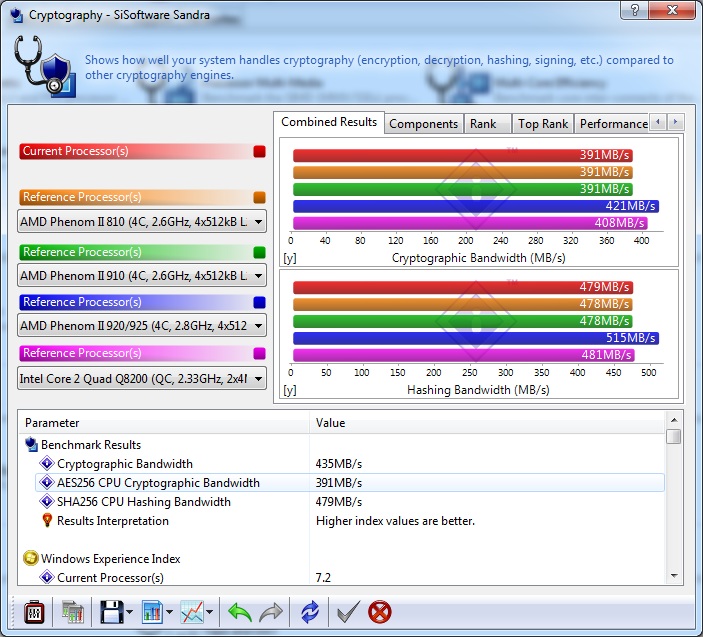Click the stethoscope shield Cryptography icon
Screen dimensions: 703x637
coord(45,66)
